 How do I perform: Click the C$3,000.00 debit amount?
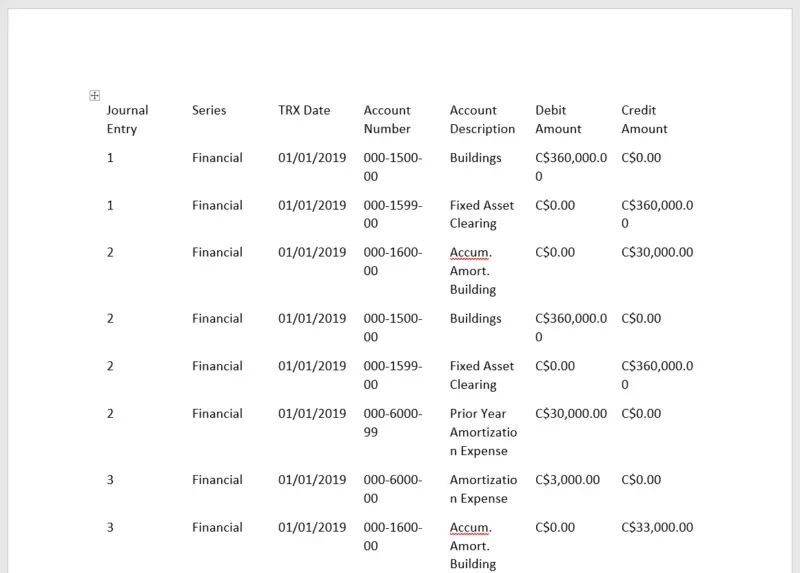point(567,480)
